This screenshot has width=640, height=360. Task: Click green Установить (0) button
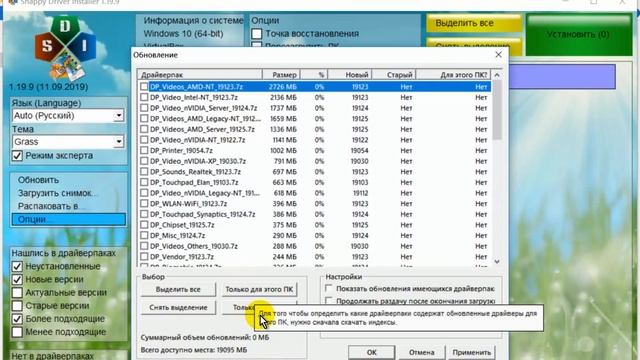(579, 35)
